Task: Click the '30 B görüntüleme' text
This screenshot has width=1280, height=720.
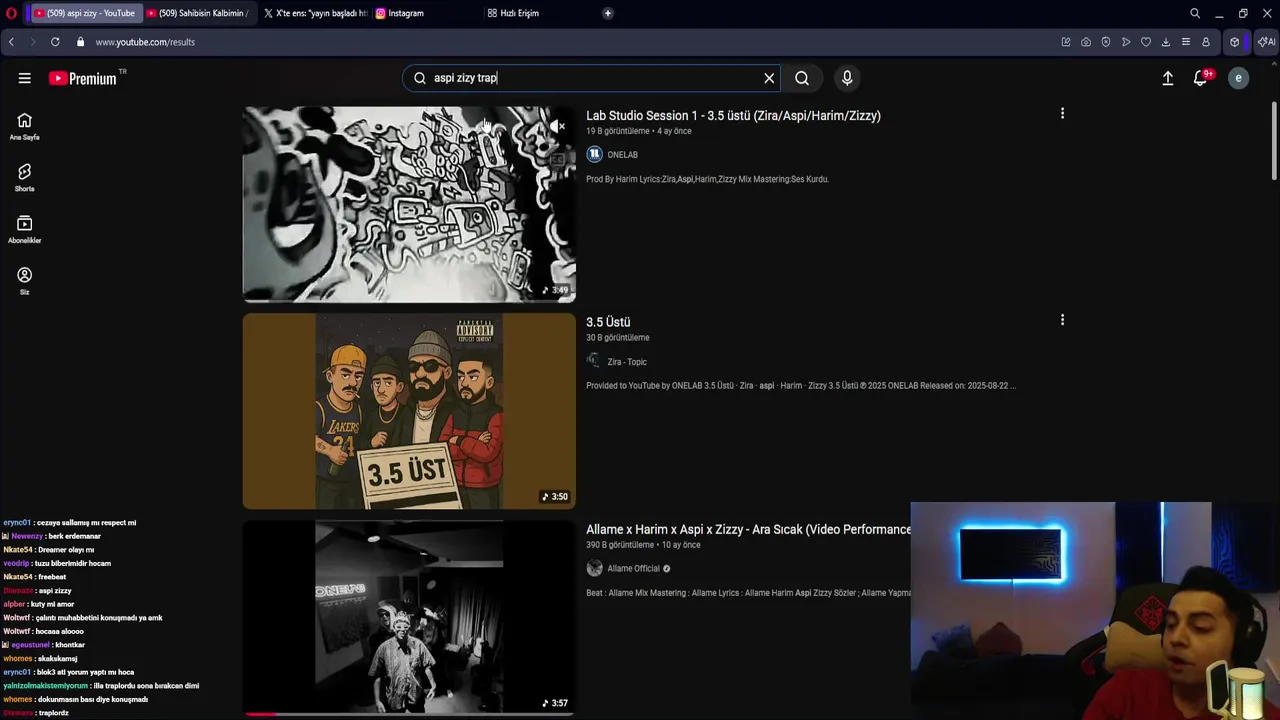Action: [618, 338]
